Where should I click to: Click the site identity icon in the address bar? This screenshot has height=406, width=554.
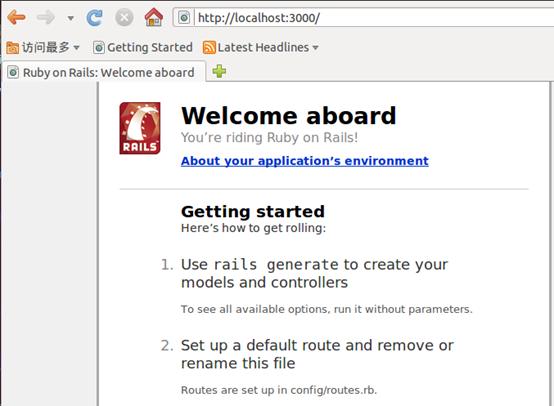pos(184,17)
